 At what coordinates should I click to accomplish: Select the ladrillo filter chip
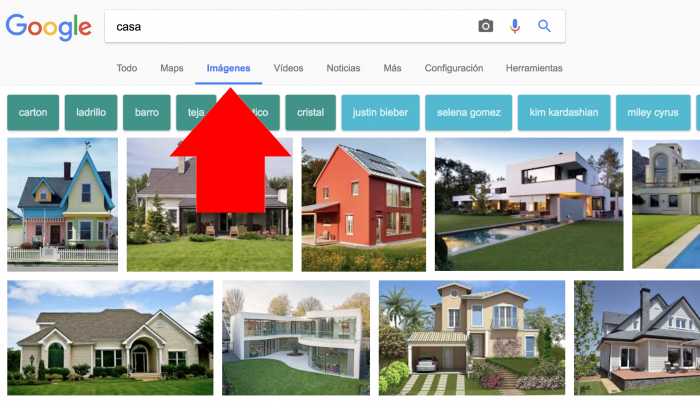91,113
